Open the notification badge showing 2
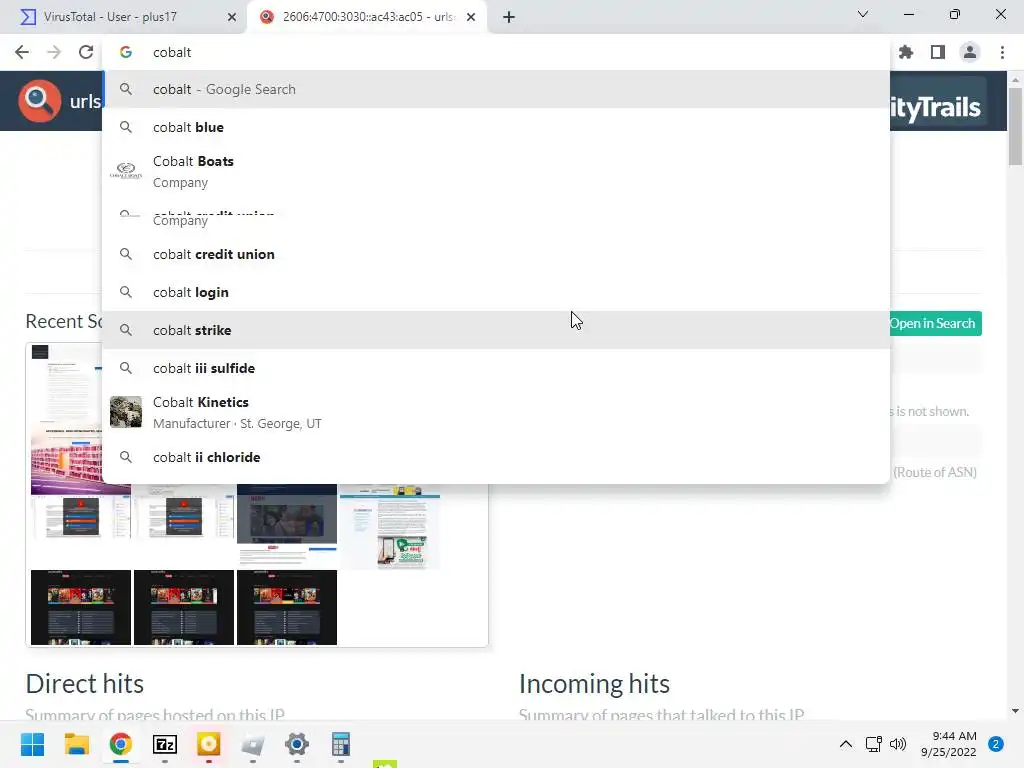Image resolution: width=1024 pixels, height=768 pixels. [x=996, y=744]
